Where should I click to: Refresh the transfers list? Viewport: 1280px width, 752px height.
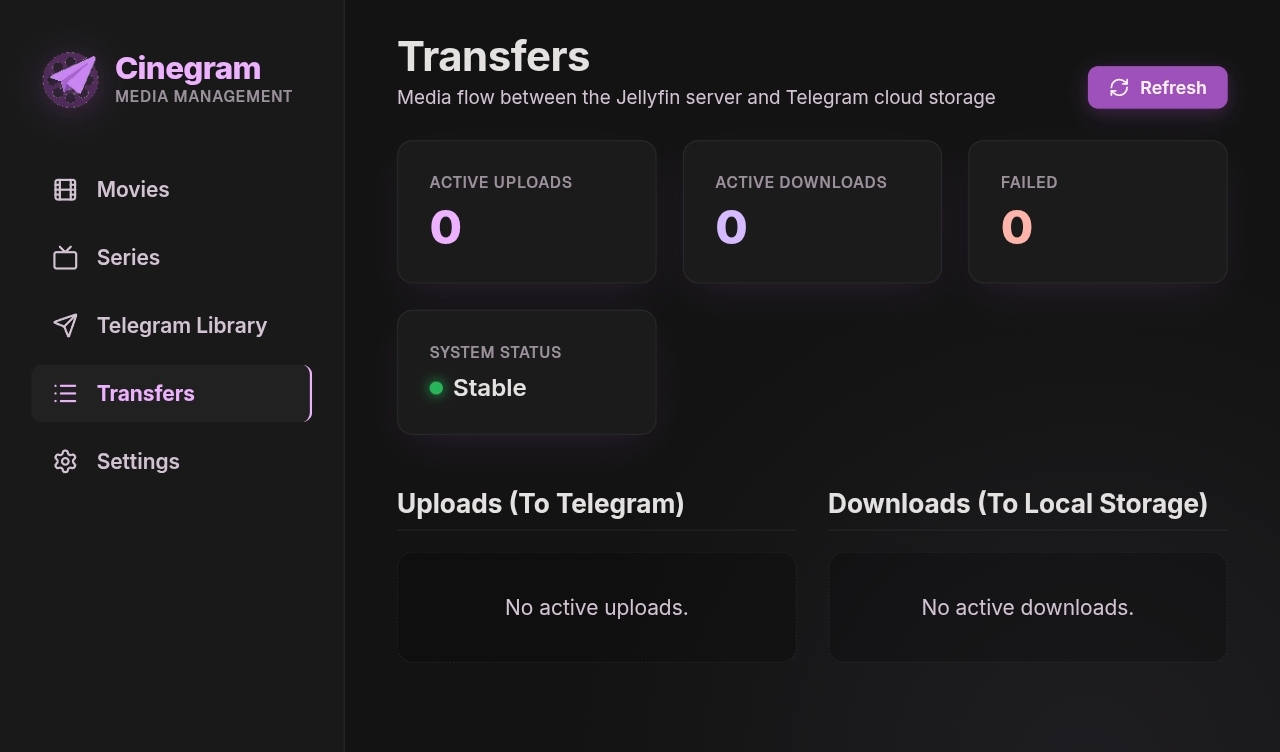coord(1157,88)
